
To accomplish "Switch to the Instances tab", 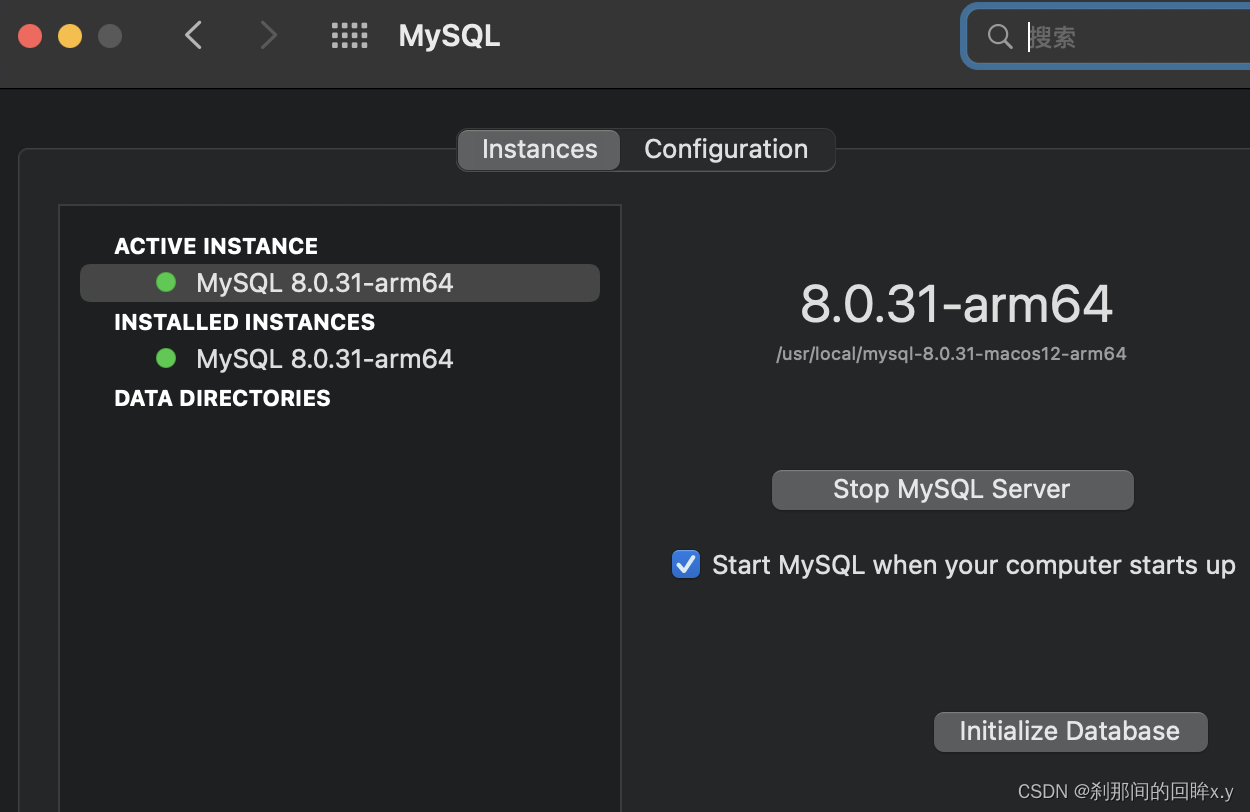I will 539,149.
